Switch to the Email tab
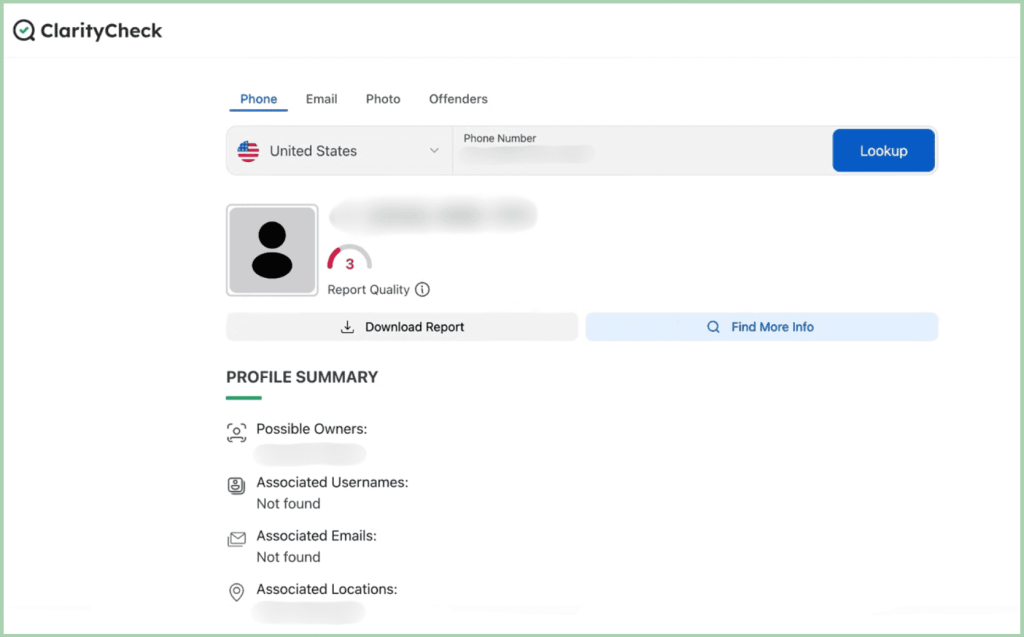 [x=321, y=99]
